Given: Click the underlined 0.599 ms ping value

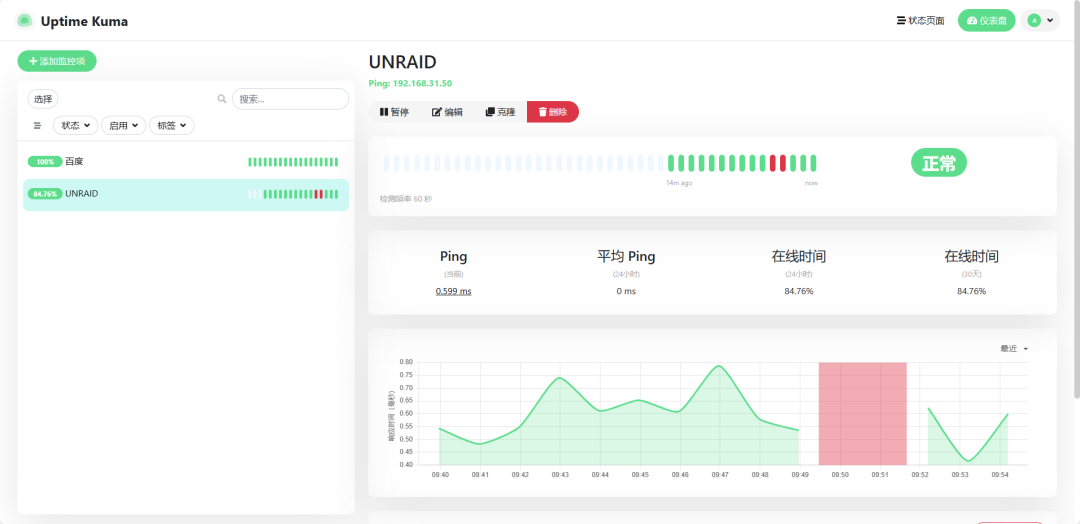Looking at the screenshot, I should [x=453, y=291].
